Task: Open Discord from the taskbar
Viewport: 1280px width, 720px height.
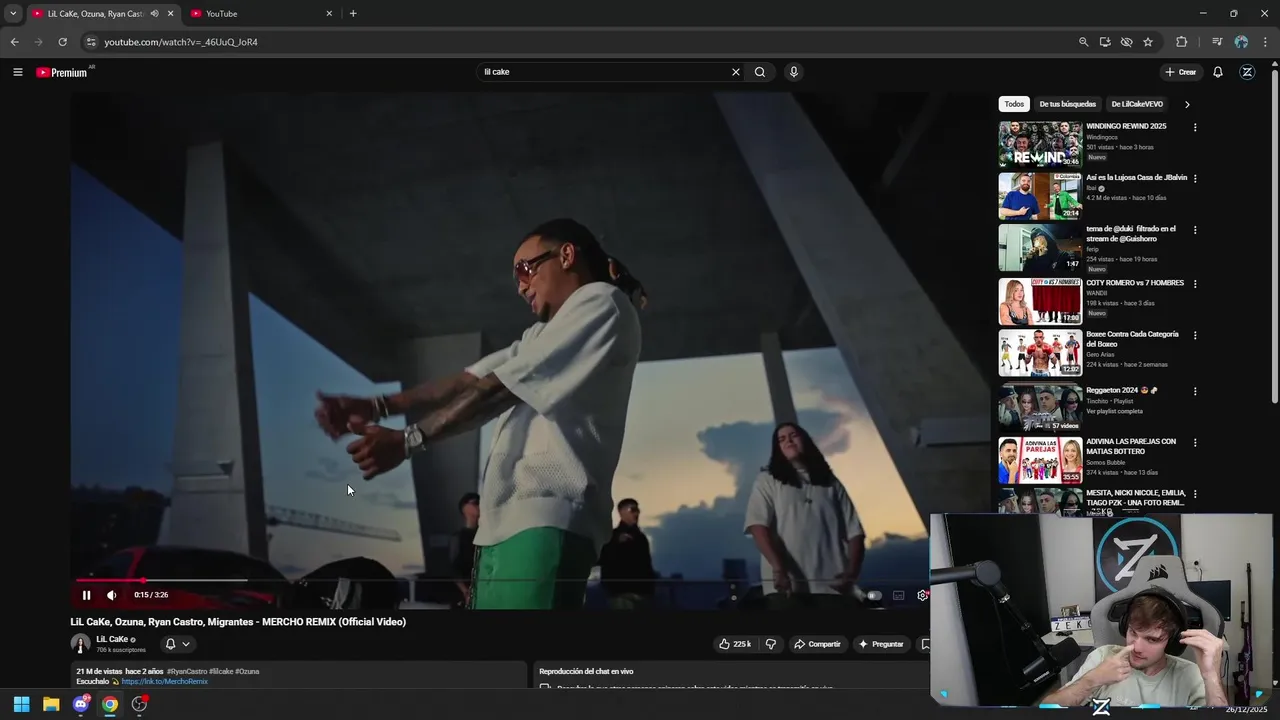Action: 81,704
